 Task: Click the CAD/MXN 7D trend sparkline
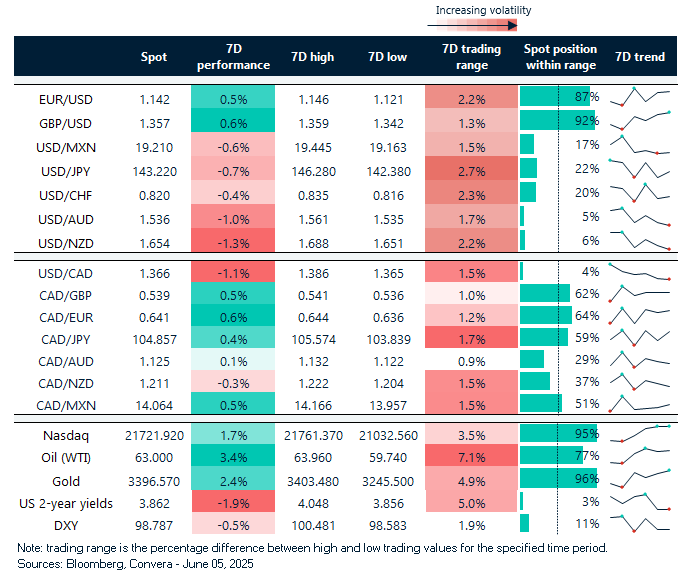pyautogui.click(x=640, y=403)
